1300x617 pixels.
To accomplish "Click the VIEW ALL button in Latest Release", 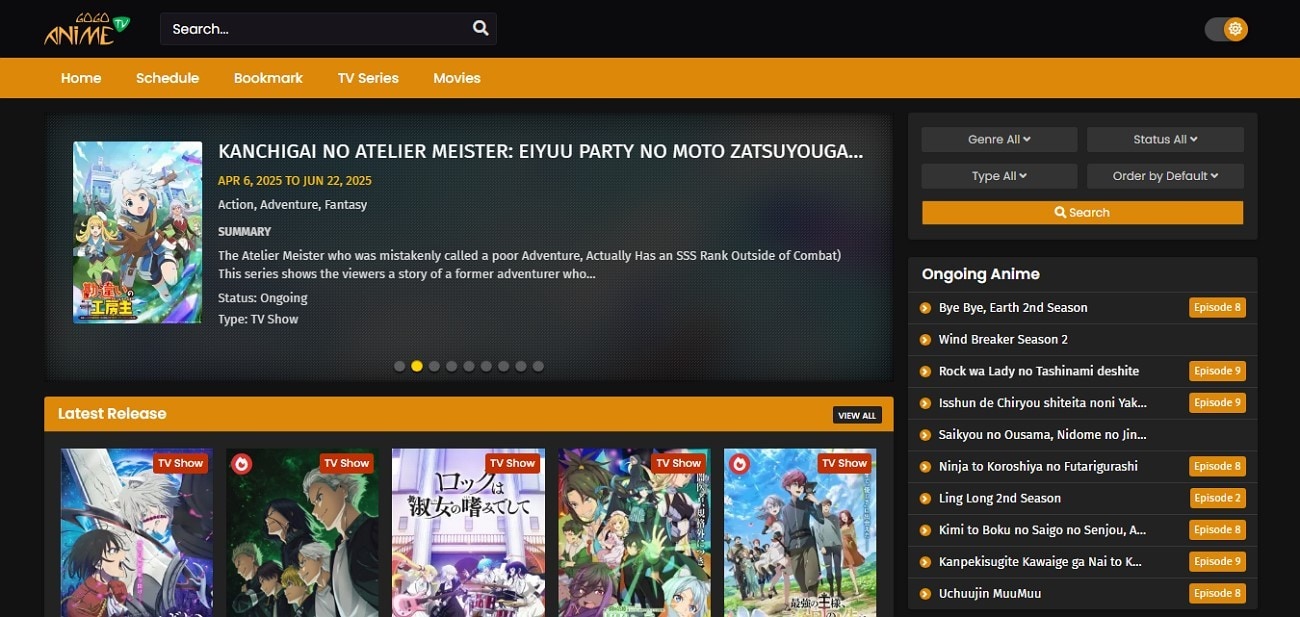I will click(x=857, y=415).
